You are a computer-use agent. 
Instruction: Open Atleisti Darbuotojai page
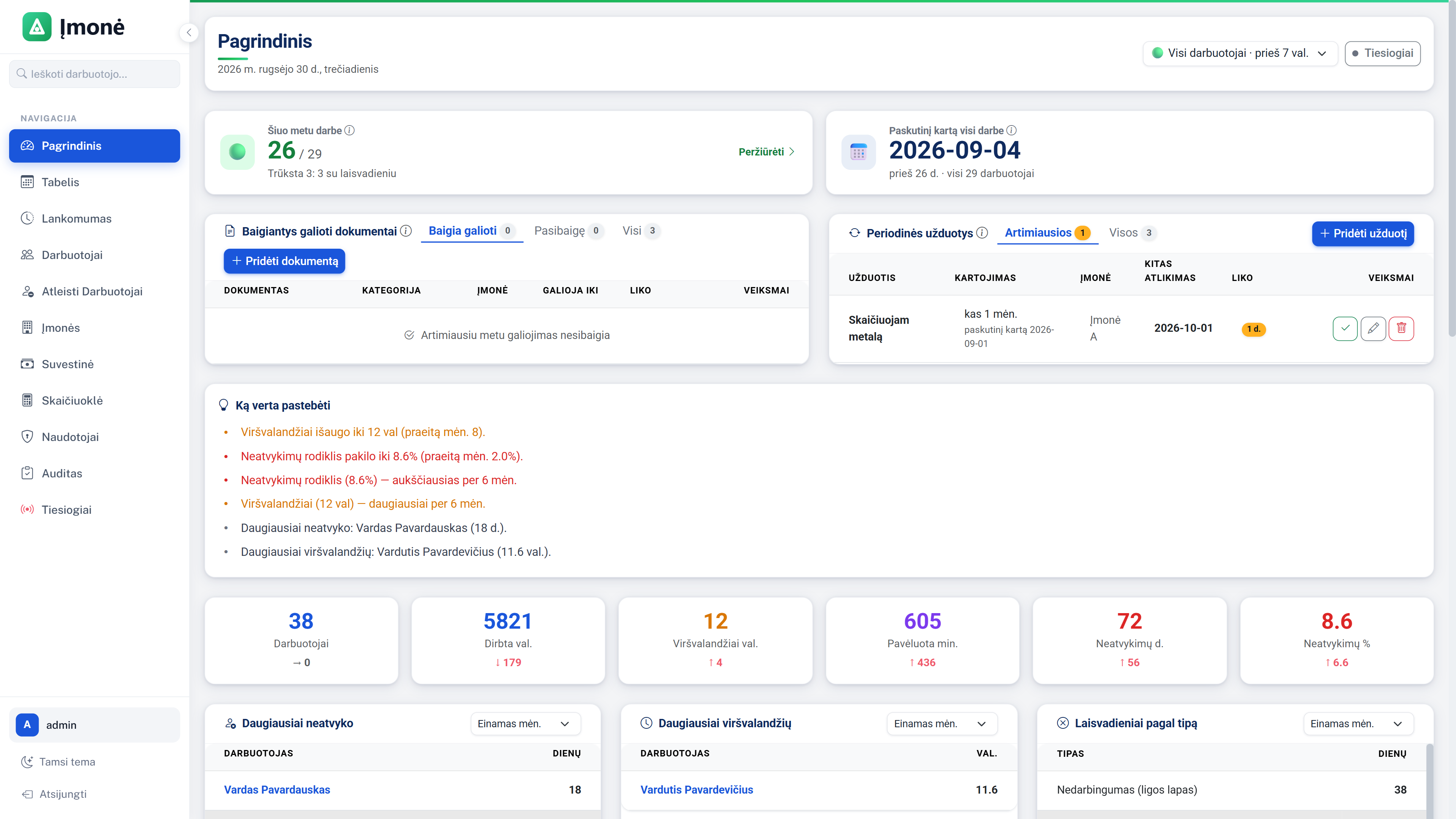tap(94, 291)
